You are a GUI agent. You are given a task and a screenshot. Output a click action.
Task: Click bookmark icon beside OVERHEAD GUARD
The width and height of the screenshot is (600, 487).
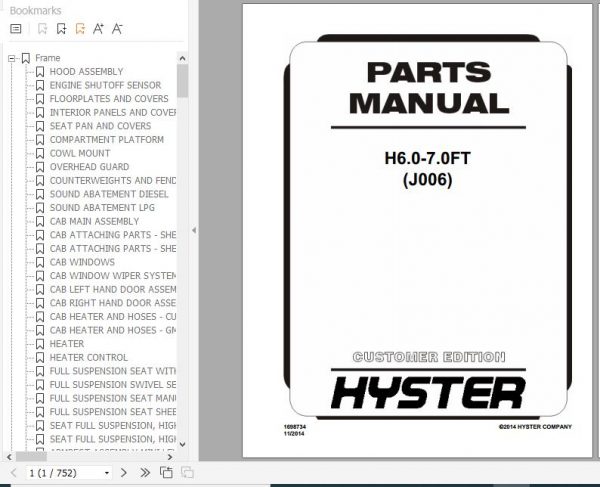[x=40, y=167]
